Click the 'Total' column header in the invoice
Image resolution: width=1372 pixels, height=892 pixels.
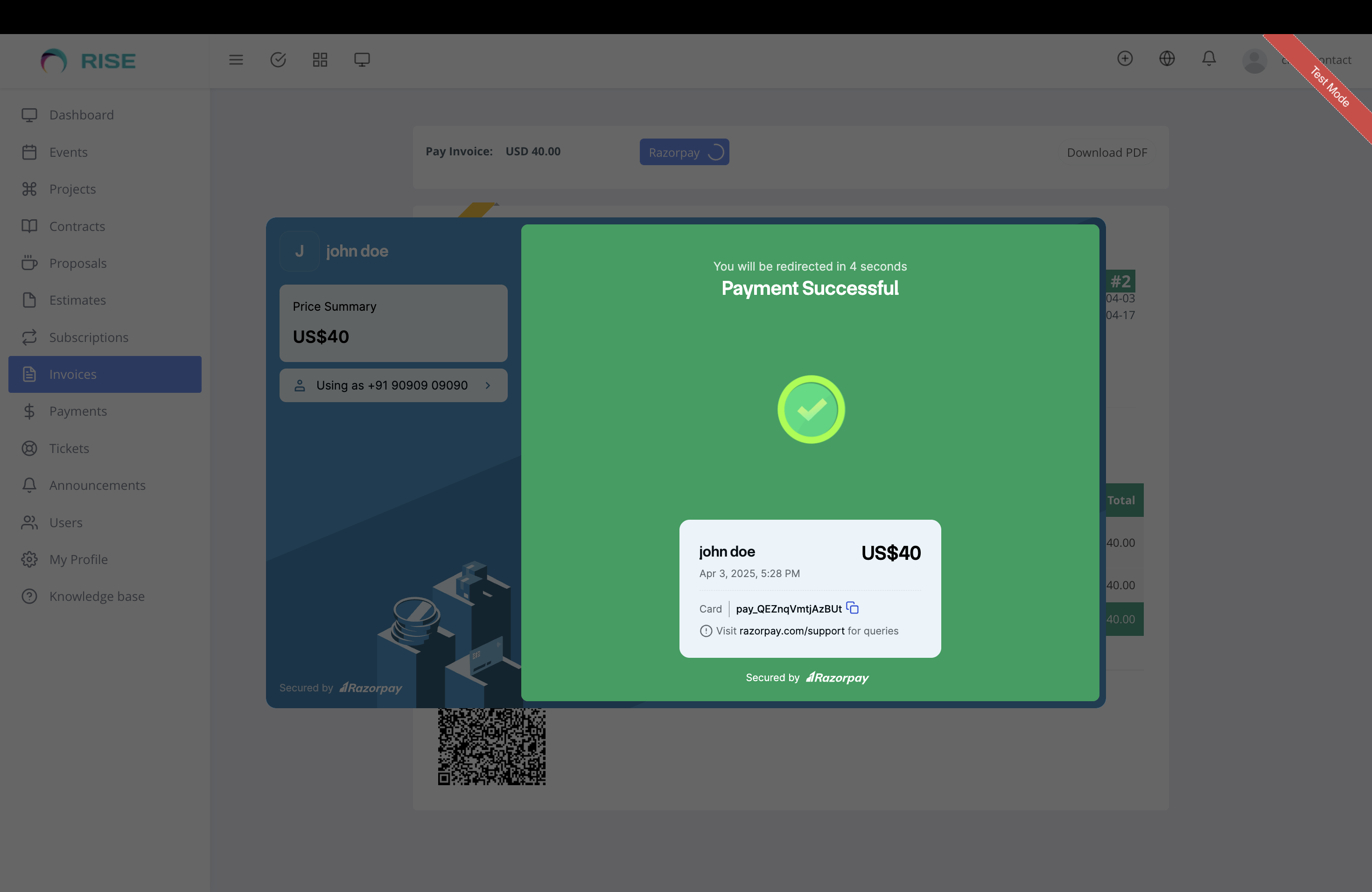1120,500
